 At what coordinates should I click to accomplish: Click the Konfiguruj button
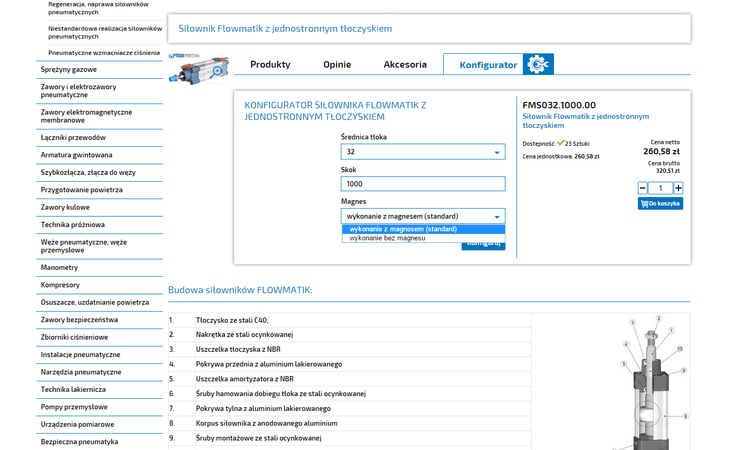(483, 245)
